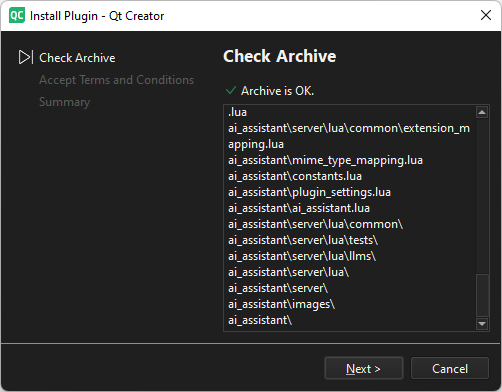Click the '.lua' line at list top

pos(237,112)
